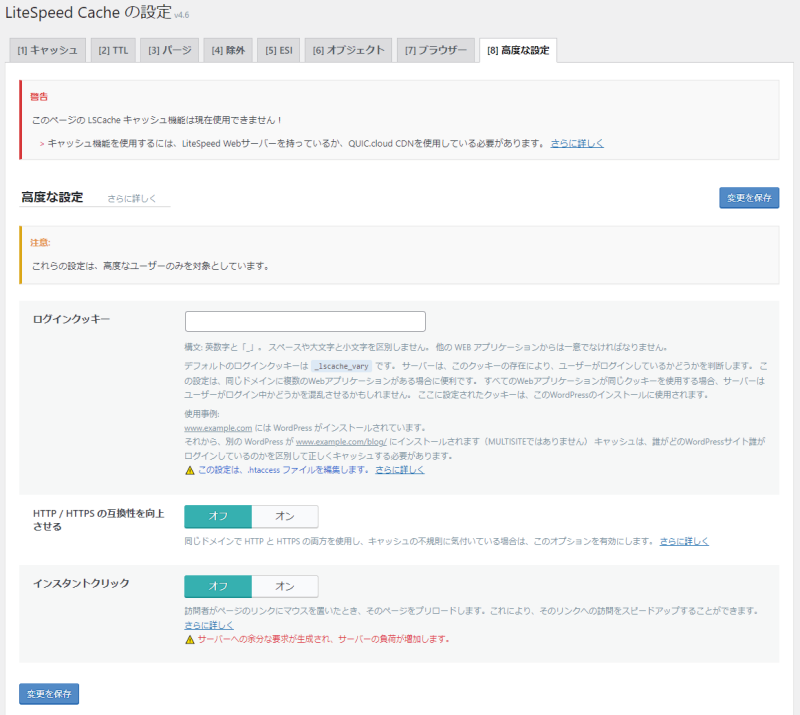Screen dimensions: 800x715
Task: Set HTTP/HTTPS compatibility to オフ
Action: click(218, 516)
